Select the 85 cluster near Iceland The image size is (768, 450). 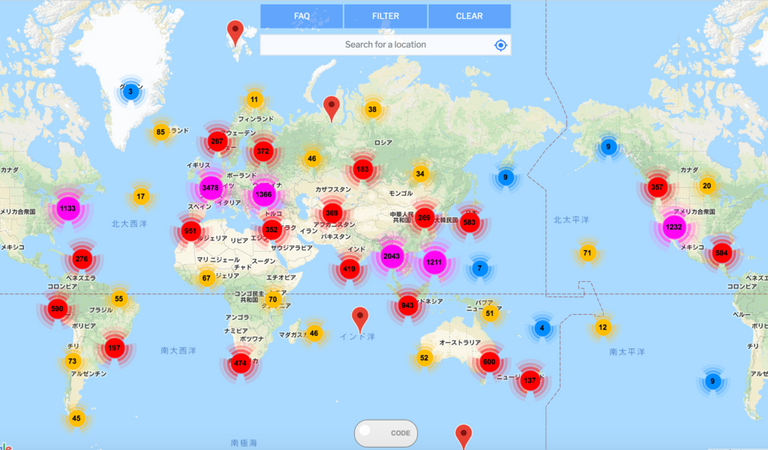pyautogui.click(x=161, y=132)
